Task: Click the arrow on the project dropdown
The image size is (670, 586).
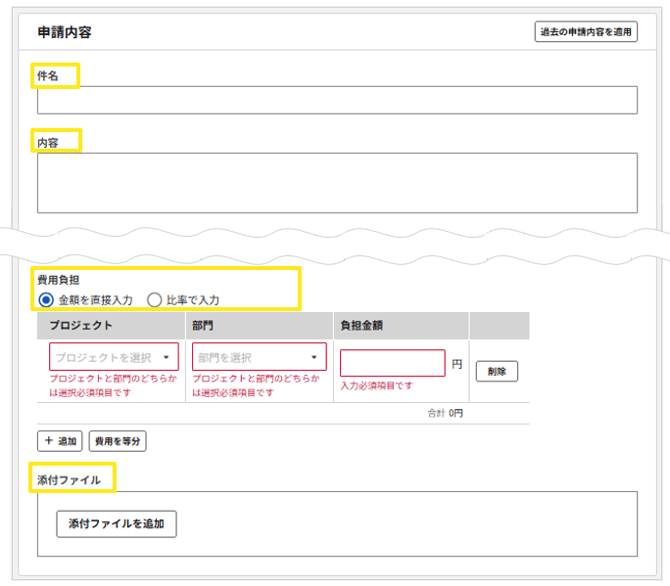Action: tap(166, 357)
